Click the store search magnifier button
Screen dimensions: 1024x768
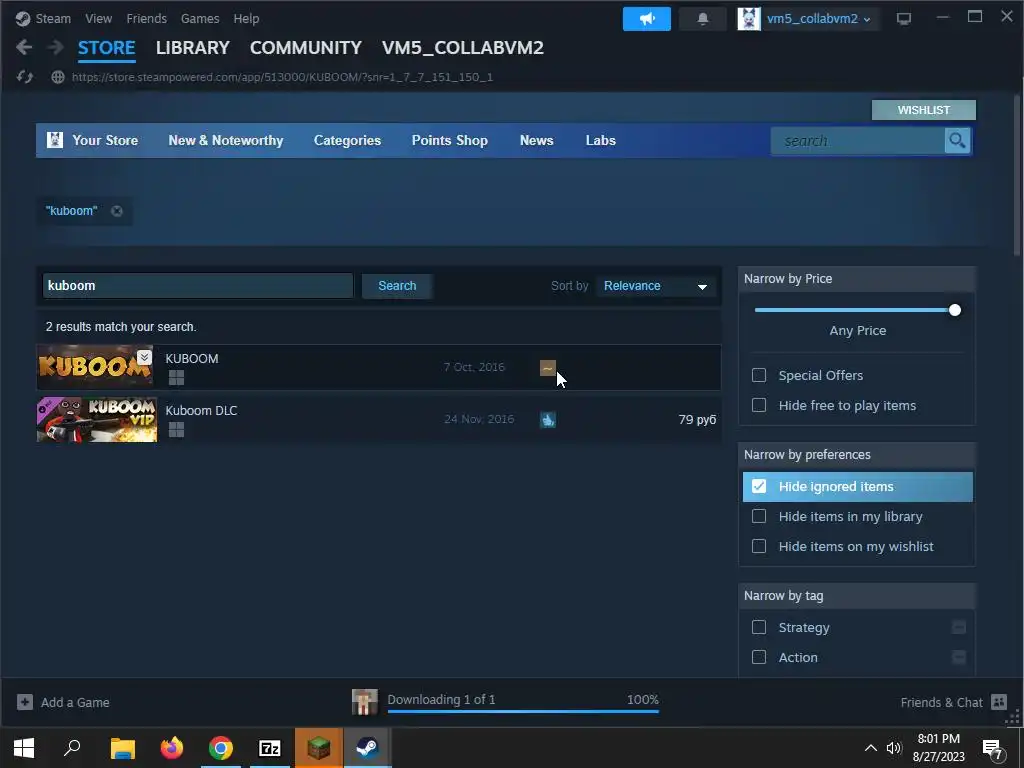(x=957, y=140)
